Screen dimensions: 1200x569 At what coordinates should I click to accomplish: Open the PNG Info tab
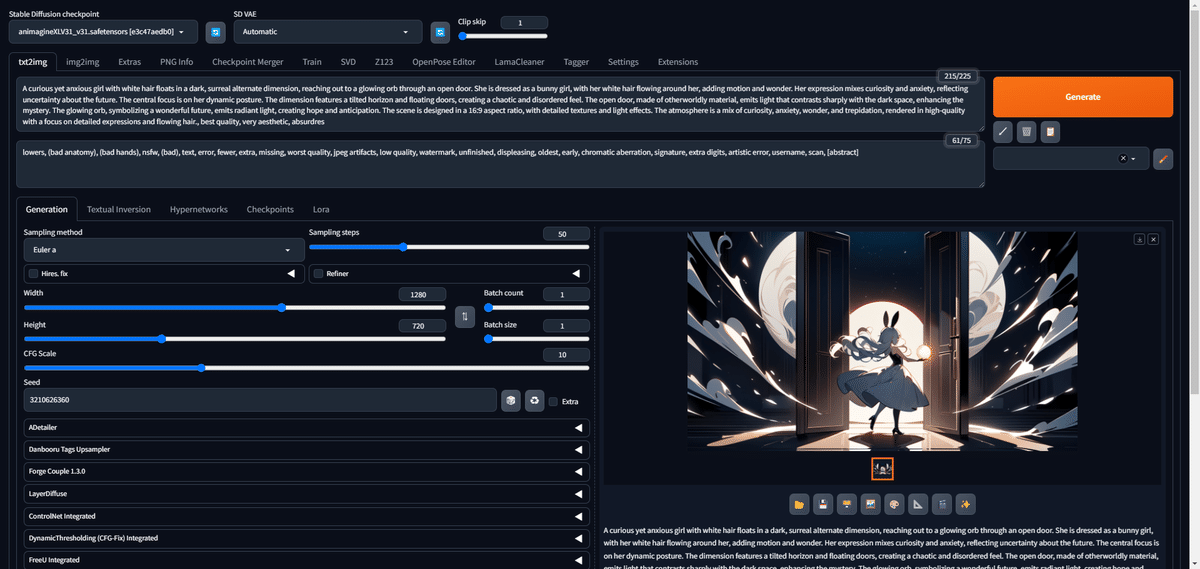tap(176, 62)
